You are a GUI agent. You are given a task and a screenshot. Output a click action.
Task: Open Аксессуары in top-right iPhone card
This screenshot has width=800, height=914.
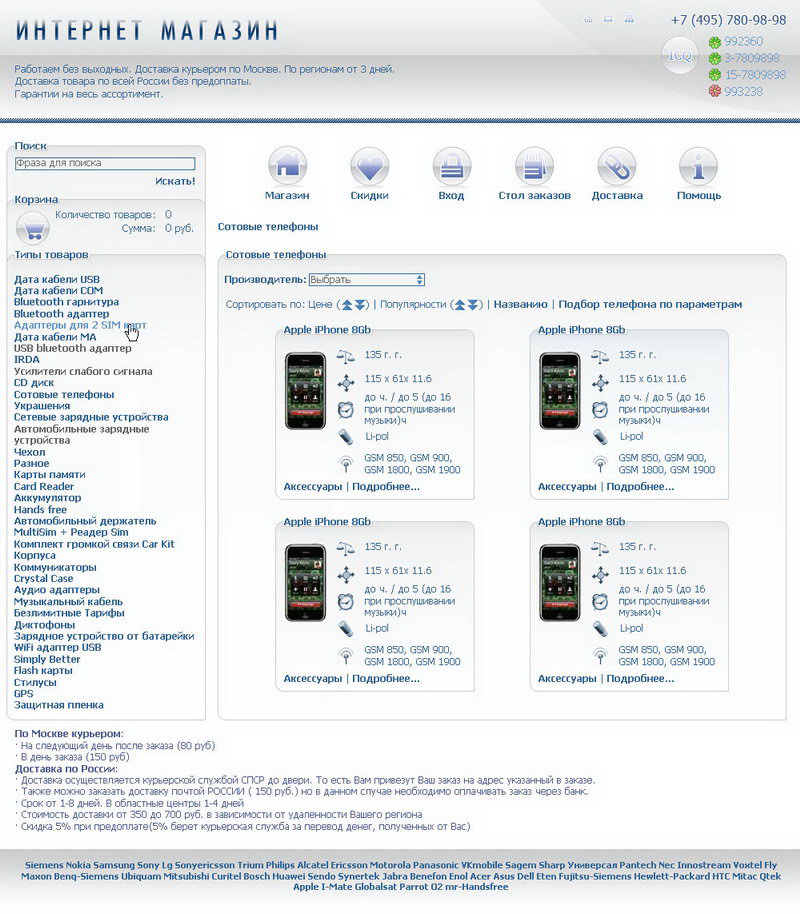coord(567,487)
